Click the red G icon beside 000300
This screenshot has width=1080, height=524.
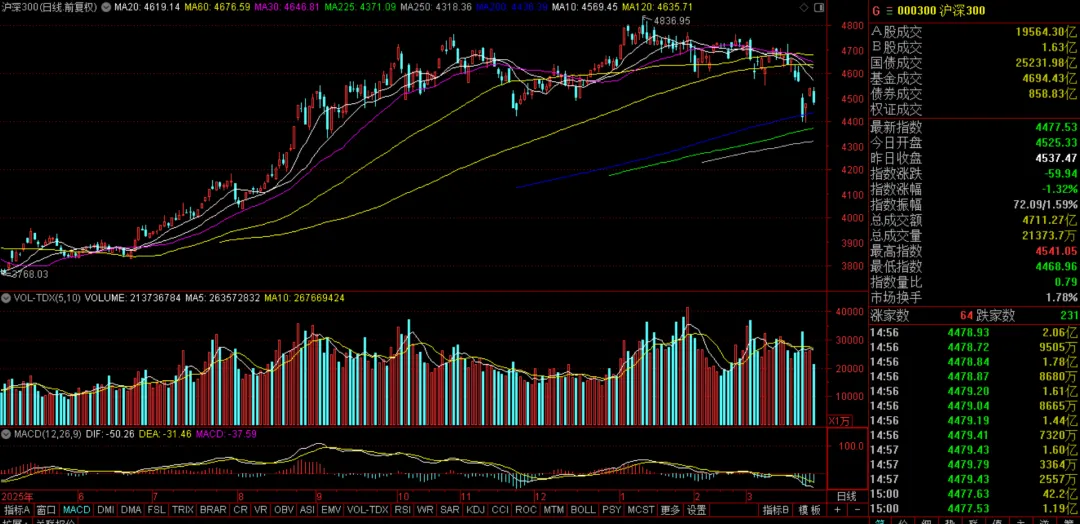point(875,11)
